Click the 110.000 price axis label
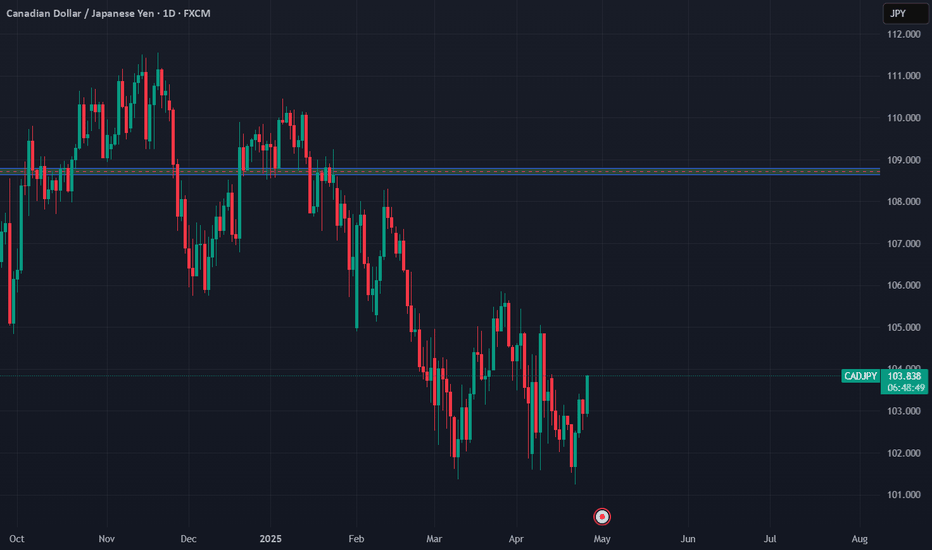This screenshot has width=932, height=550. point(903,118)
